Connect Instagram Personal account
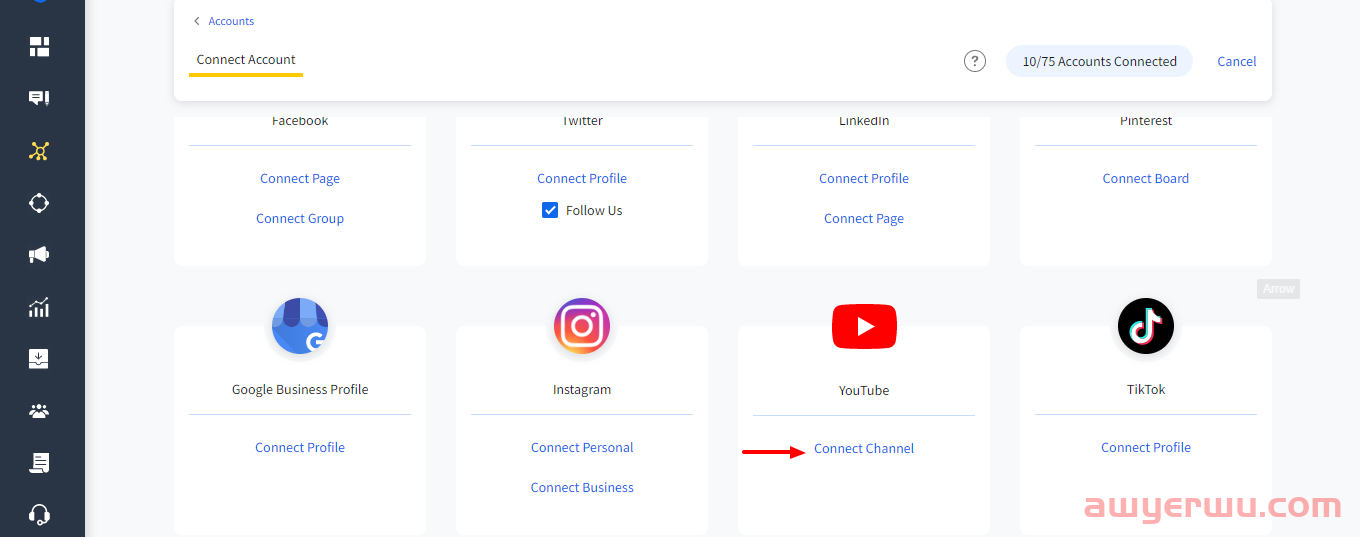This screenshot has width=1360, height=537. click(x=582, y=447)
